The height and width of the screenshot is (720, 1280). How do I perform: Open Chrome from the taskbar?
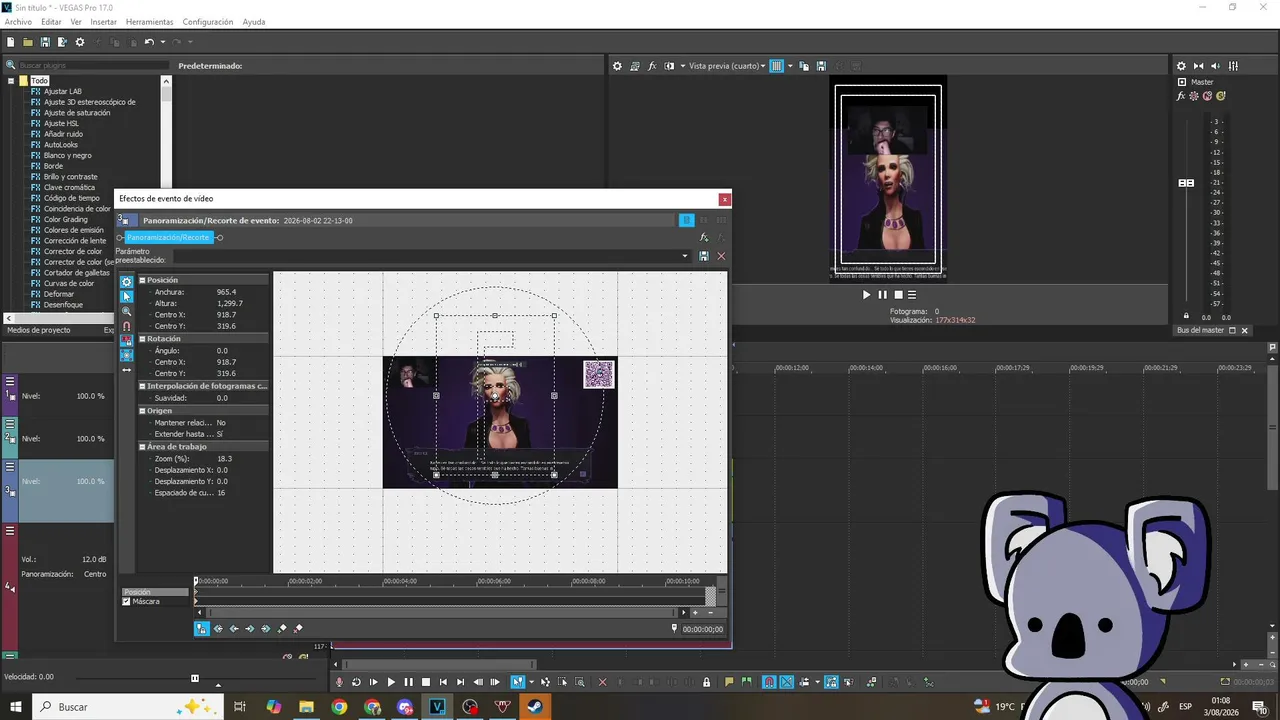pos(339,707)
